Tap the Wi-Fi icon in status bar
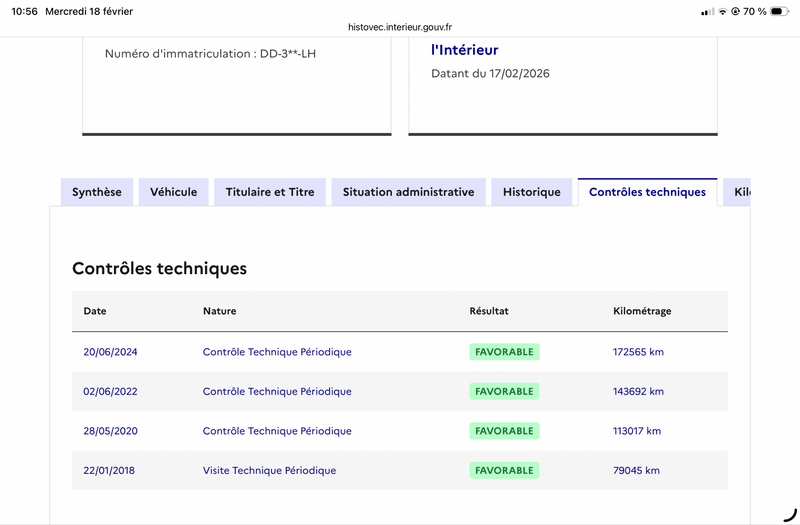800x525 pixels. click(722, 12)
